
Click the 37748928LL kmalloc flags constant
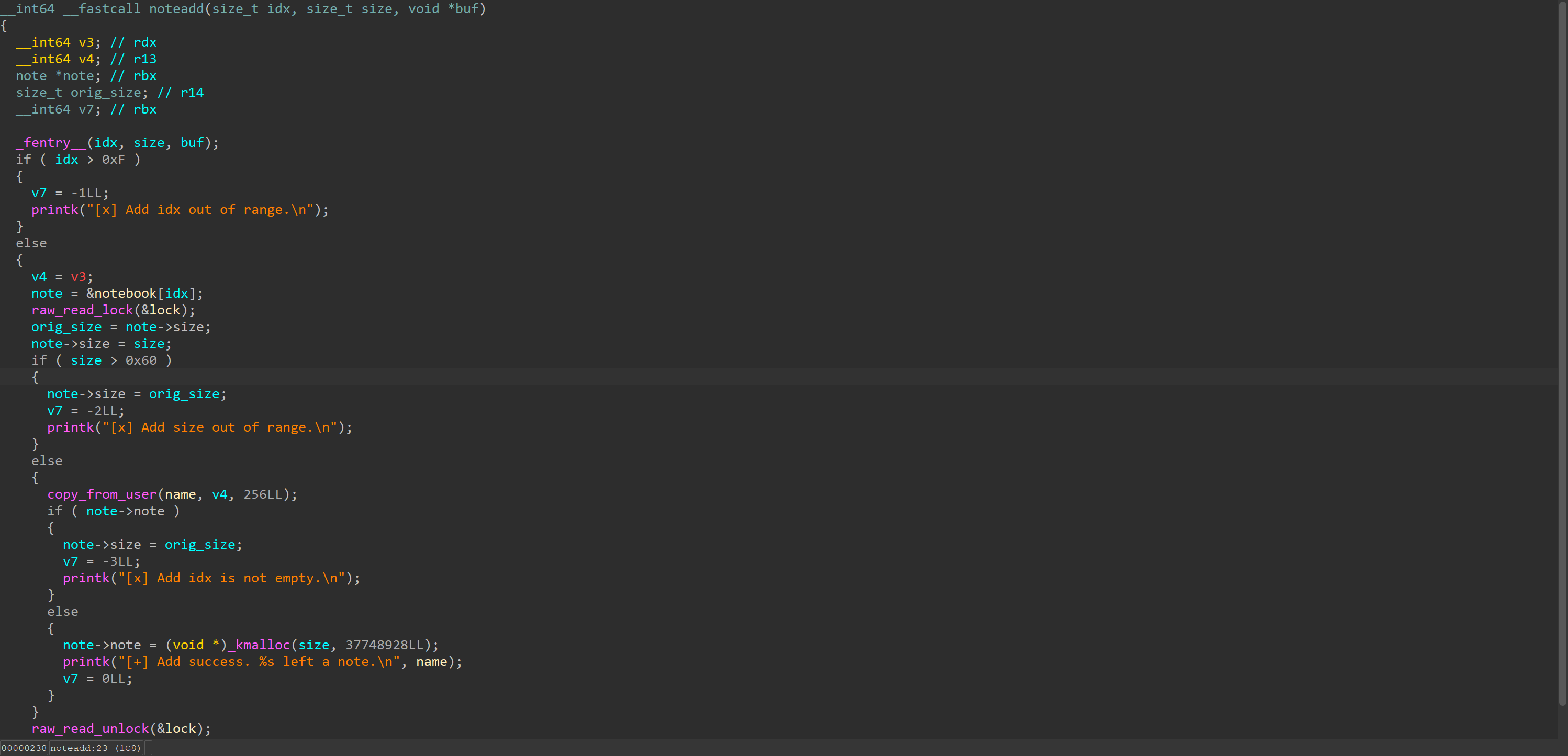point(384,645)
